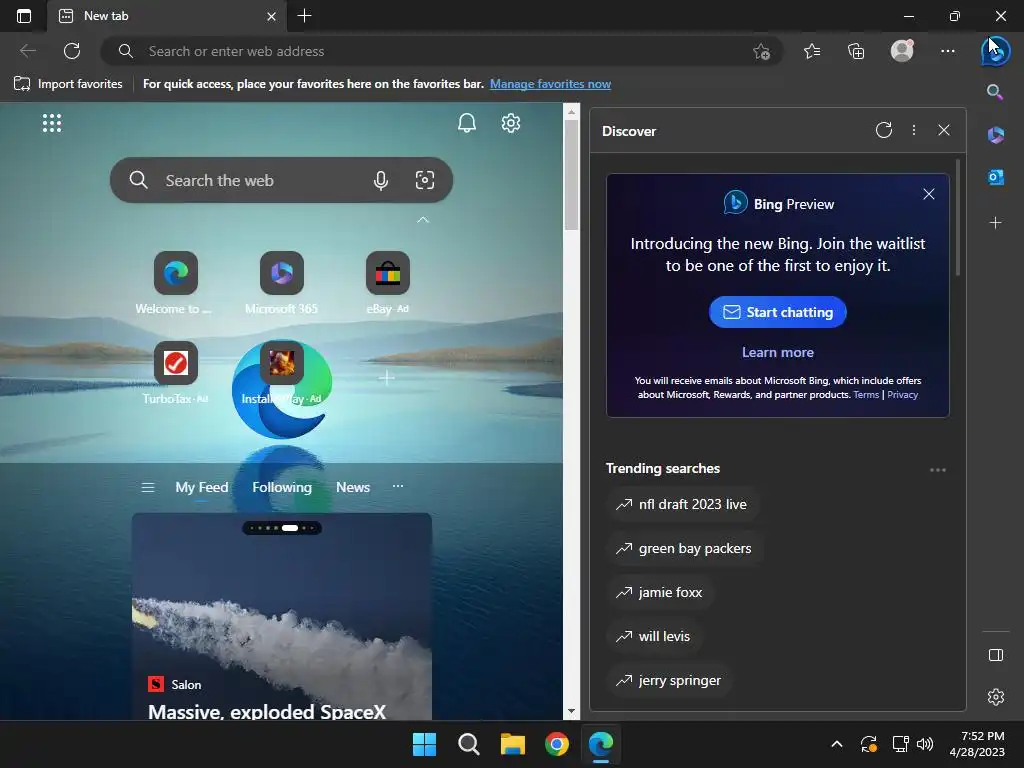Open Microsoft 365 from the sidebar
This screenshot has width=1024, height=768.
tap(995, 135)
